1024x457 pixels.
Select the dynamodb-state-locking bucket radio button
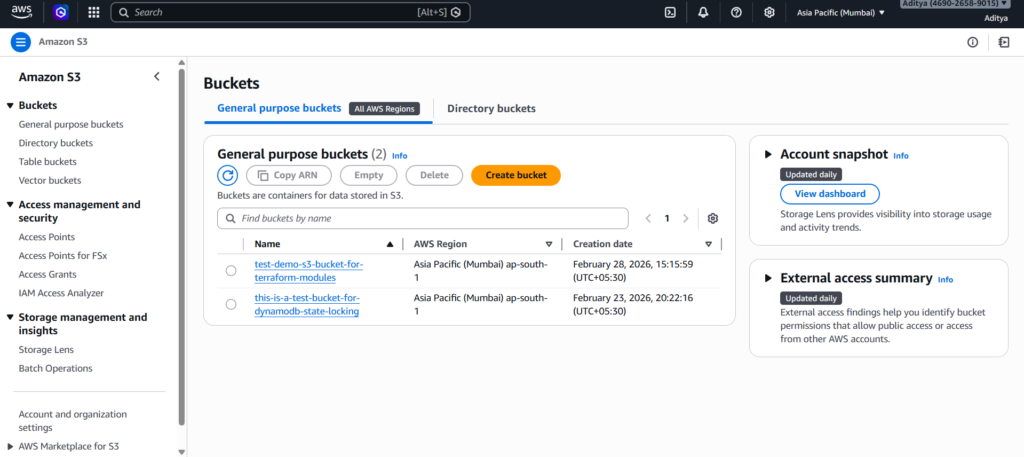tap(231, 304)
